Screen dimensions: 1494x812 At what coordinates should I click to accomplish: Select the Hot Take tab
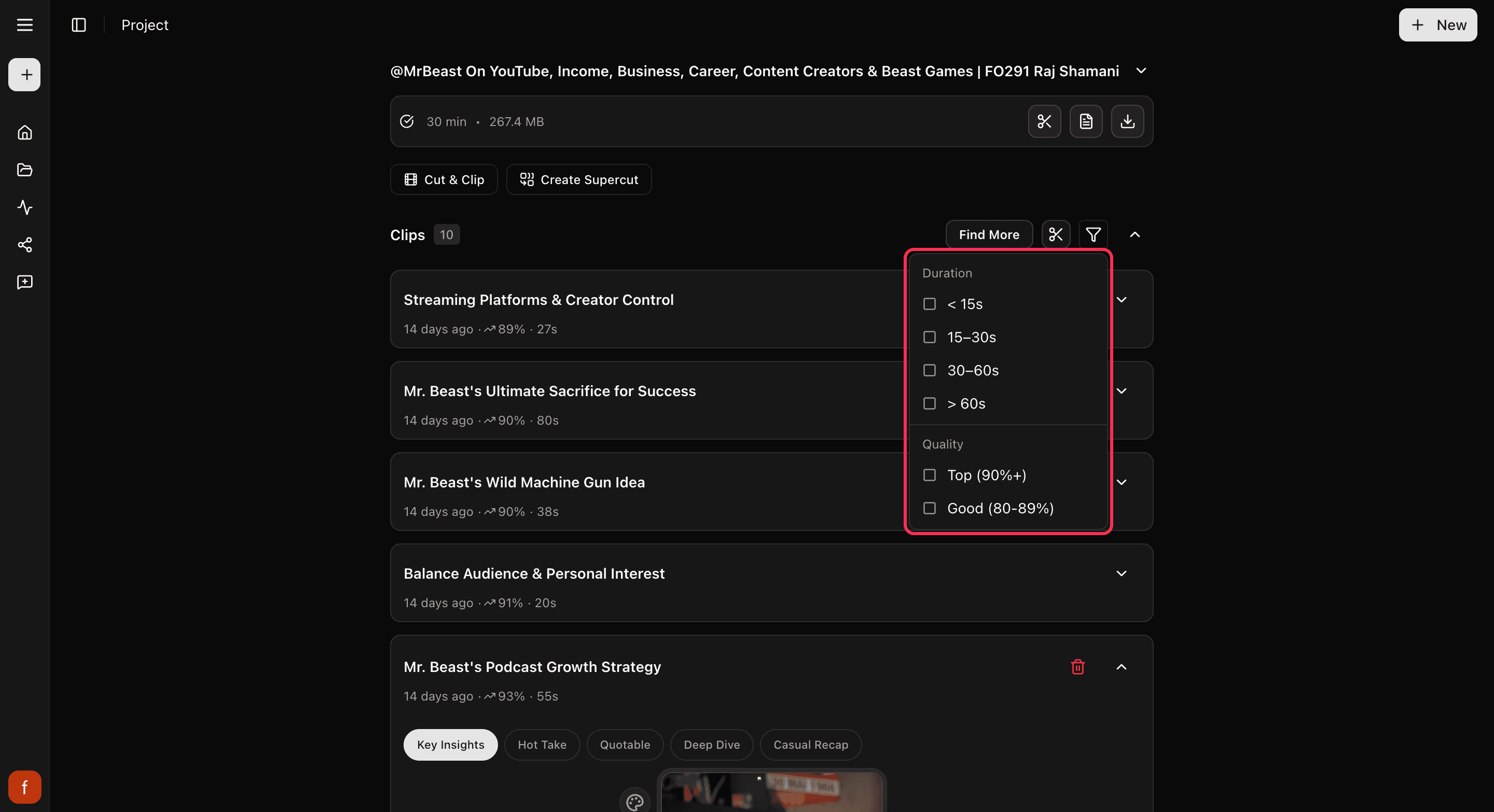542,745
